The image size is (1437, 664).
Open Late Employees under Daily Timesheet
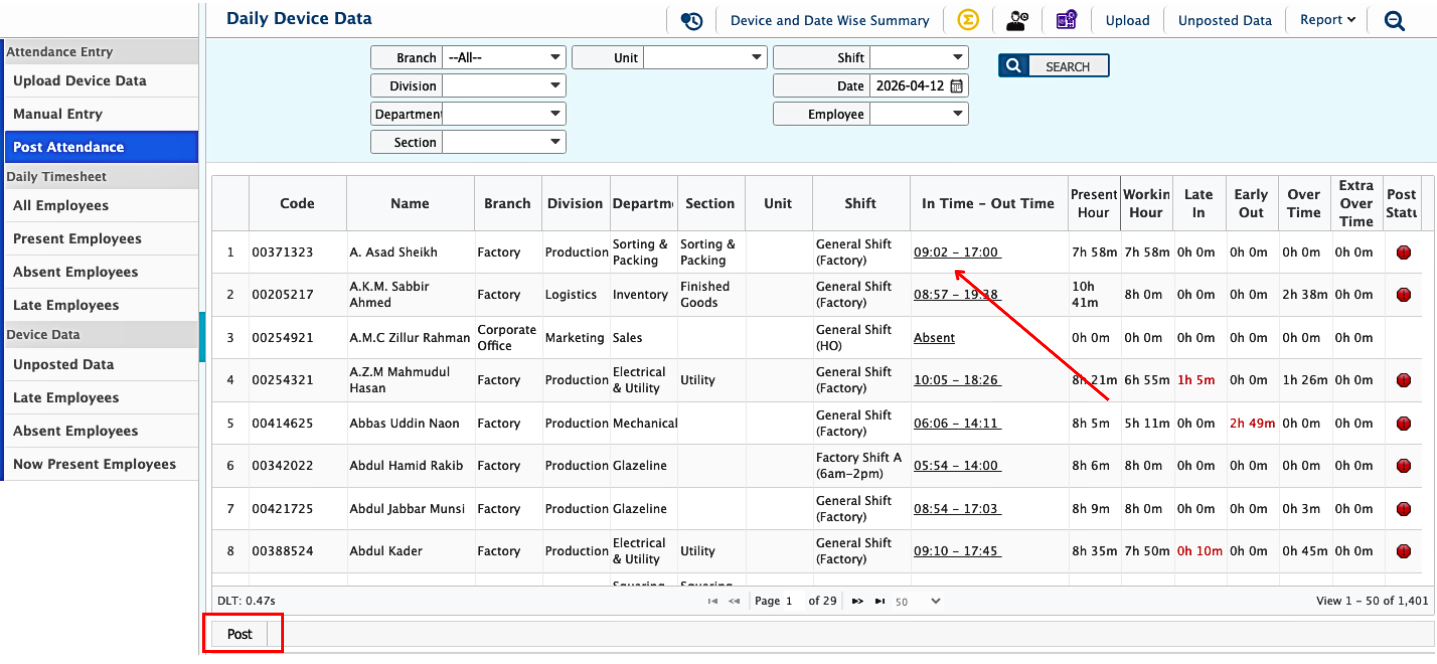pyautogui.click(x=66, y=305)
